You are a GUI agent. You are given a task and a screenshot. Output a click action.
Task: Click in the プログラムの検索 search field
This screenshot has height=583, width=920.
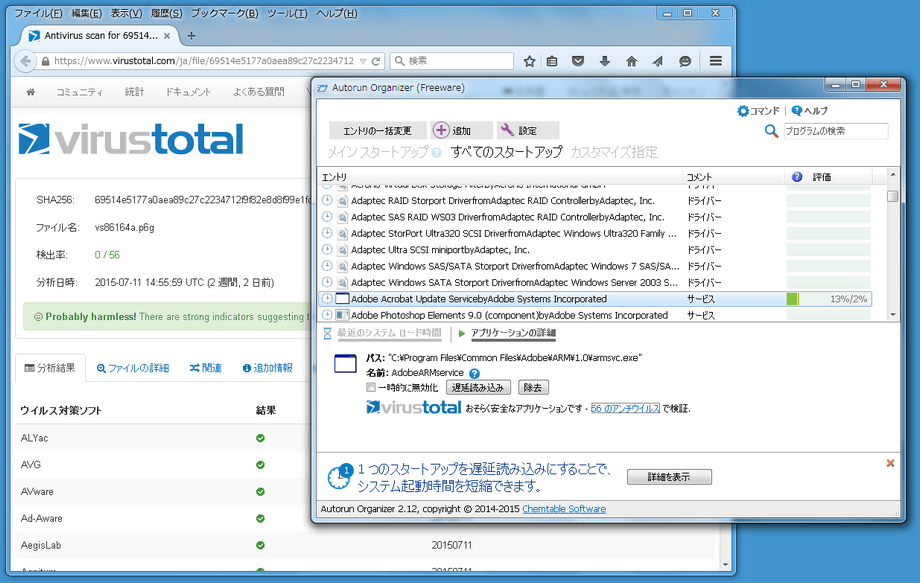tap(836, 131)
